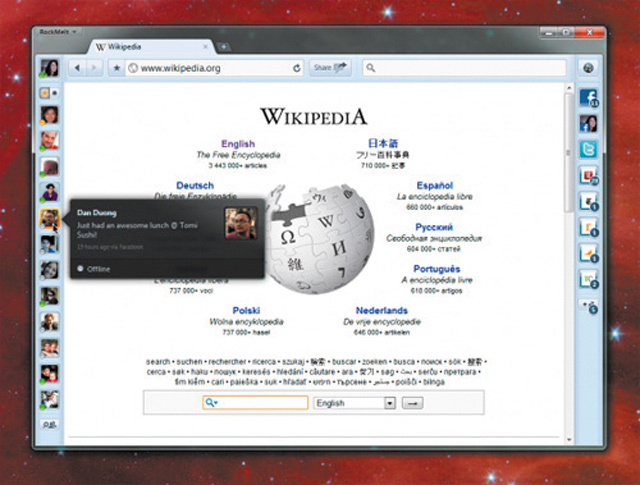Open the Deutsch Wikipedia link
This screenshot has width=640, height=485.
pyautogui.click(x=195, y=185)
